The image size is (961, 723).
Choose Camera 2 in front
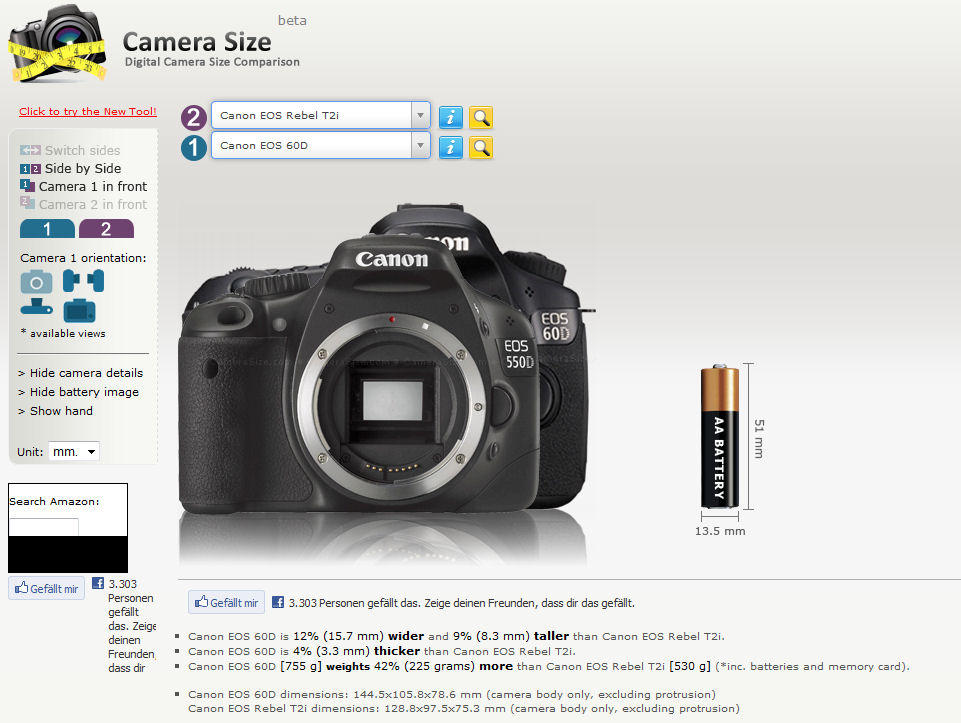(93, 204)
